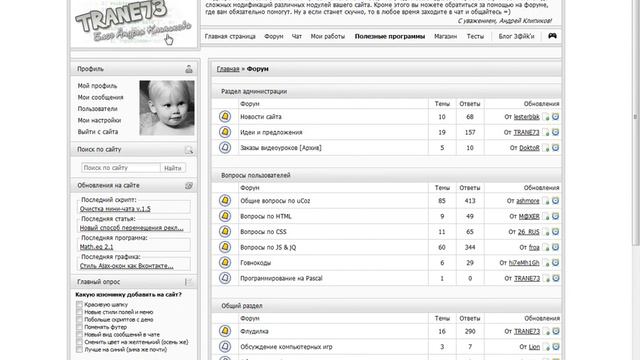The image size is (640, 360).
Task: Check the Побольше скриптов с демо option
Action: tap(79, 320)
